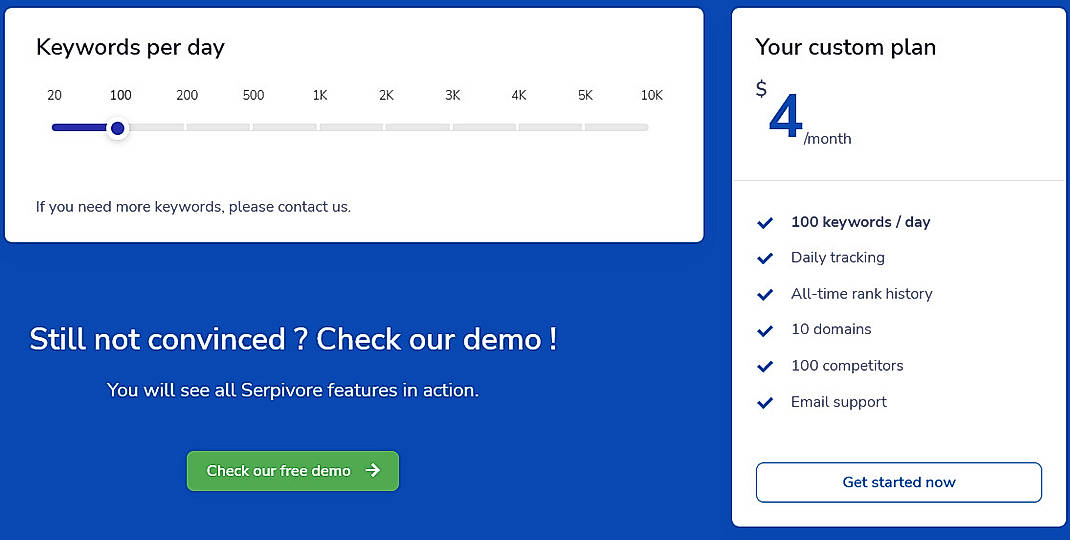Click the 'Keywords per day' heading
Image resolution: width=1070 pixels, height=540 pixels.
(130, 47)
